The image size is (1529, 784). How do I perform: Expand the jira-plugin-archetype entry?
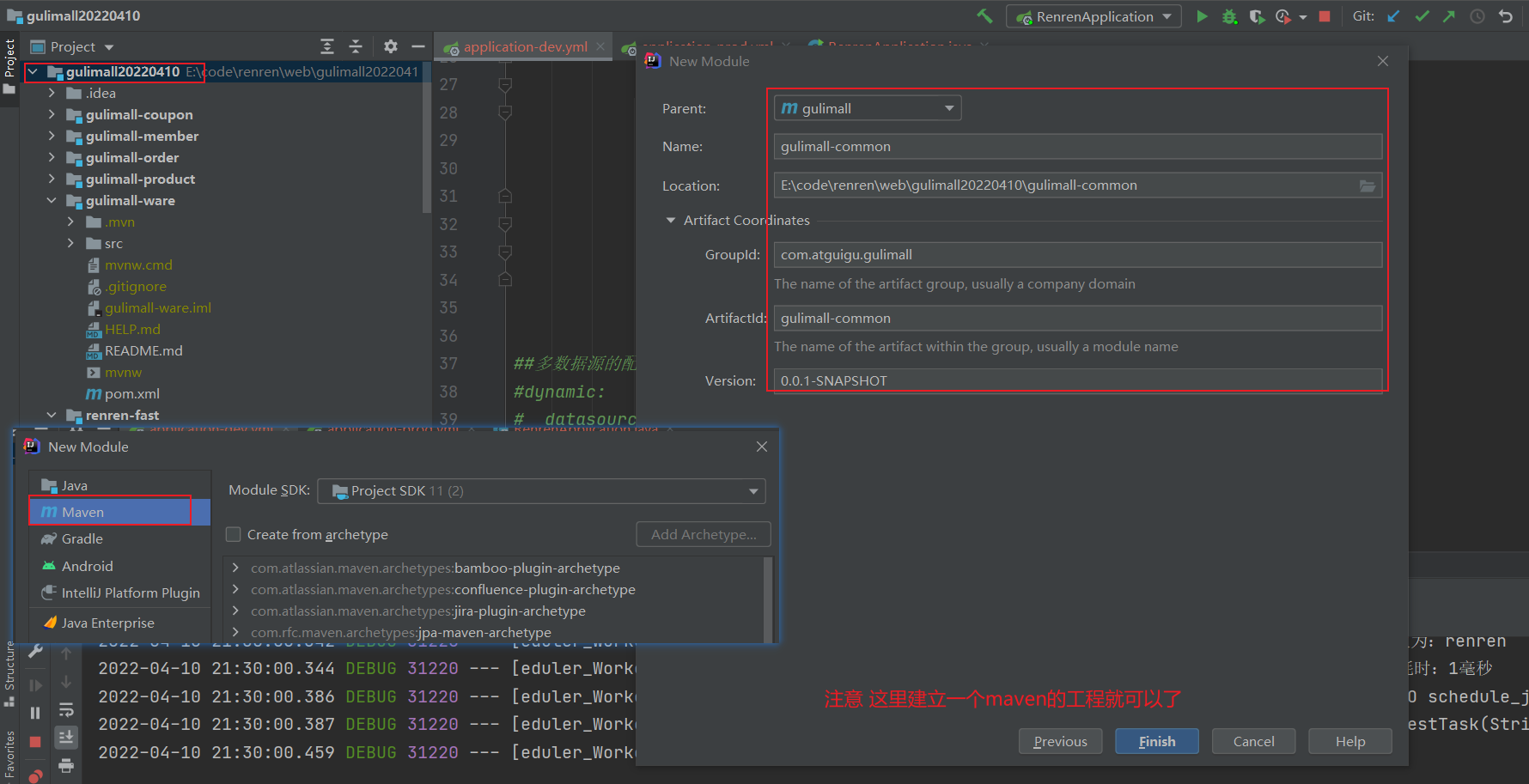click(235, 611)
